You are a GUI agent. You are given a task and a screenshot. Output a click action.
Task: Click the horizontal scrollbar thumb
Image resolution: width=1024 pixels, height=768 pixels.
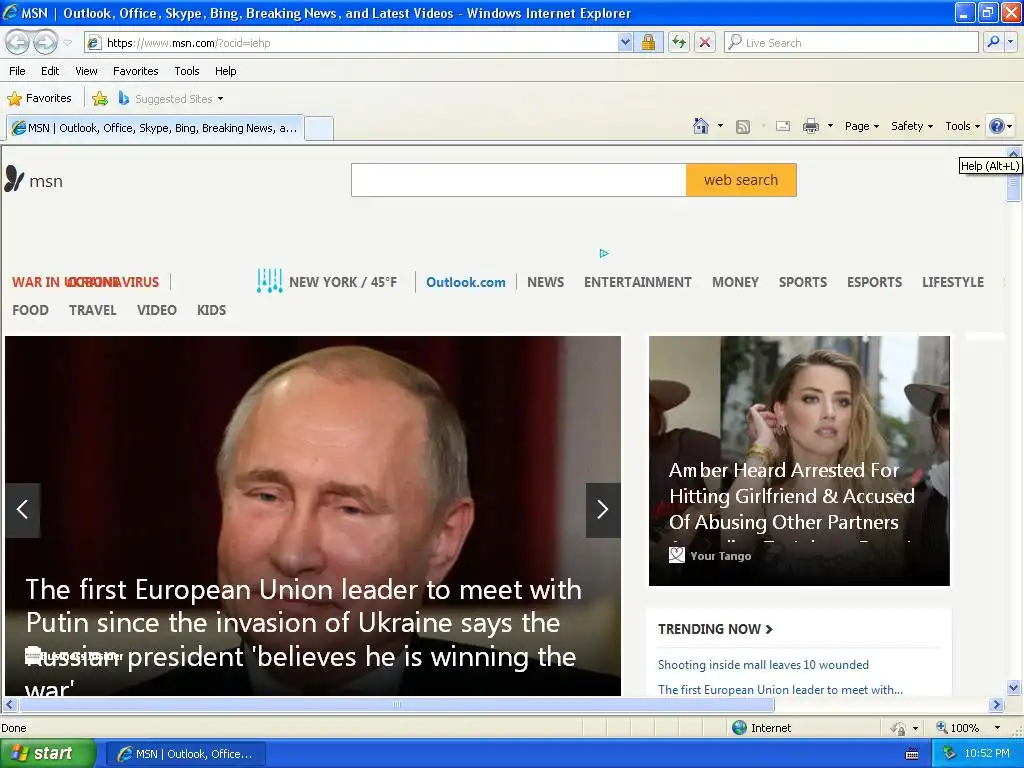(397, 705)
